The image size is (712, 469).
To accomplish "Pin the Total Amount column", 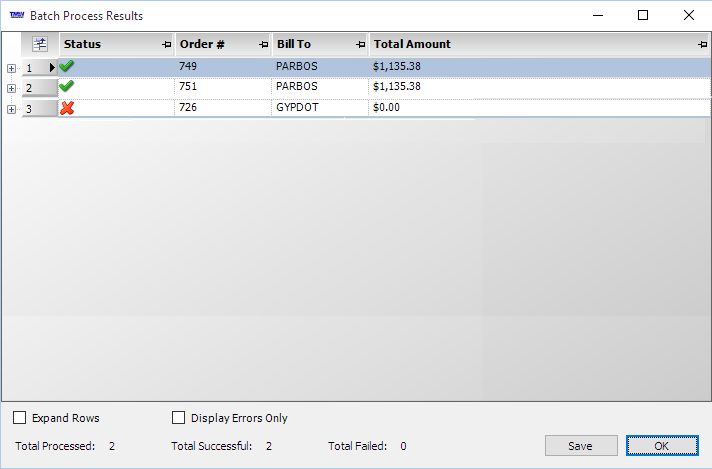I will (x=702, y=45).
